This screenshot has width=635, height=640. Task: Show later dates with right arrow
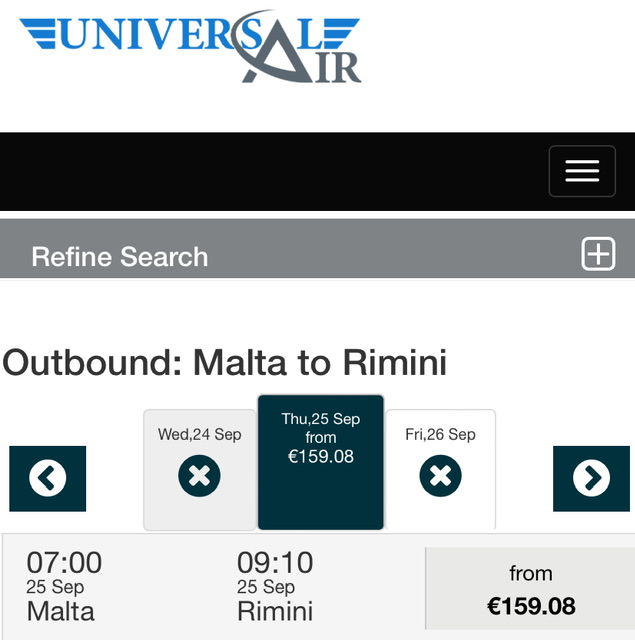pos(591,478)
